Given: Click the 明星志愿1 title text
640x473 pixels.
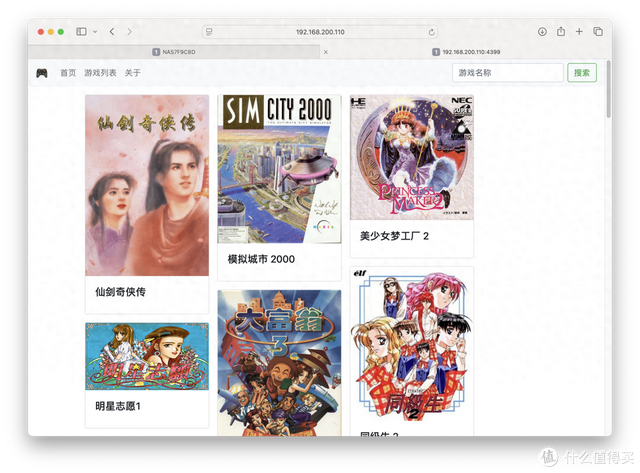Looking at the screenshot, I should coord(118,406).
